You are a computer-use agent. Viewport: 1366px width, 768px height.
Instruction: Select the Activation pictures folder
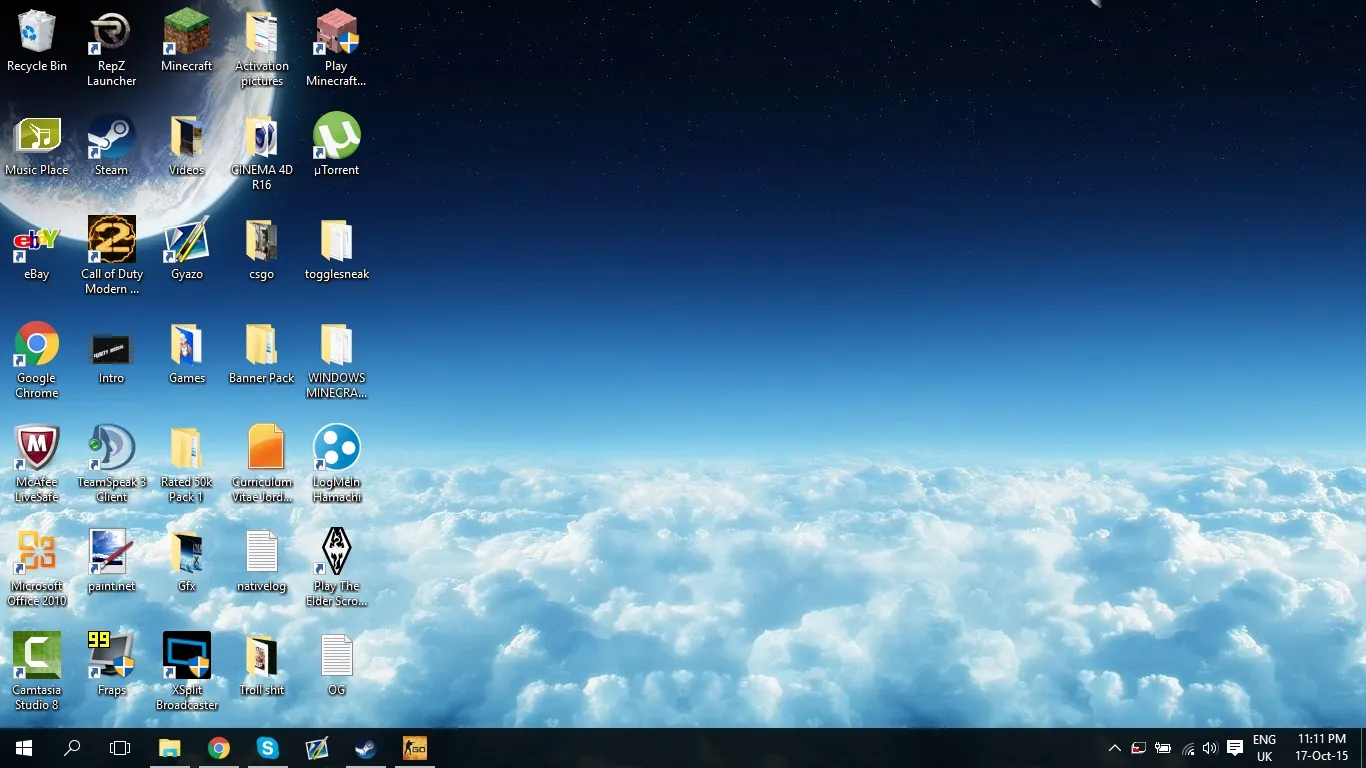(x=262, y=48)
